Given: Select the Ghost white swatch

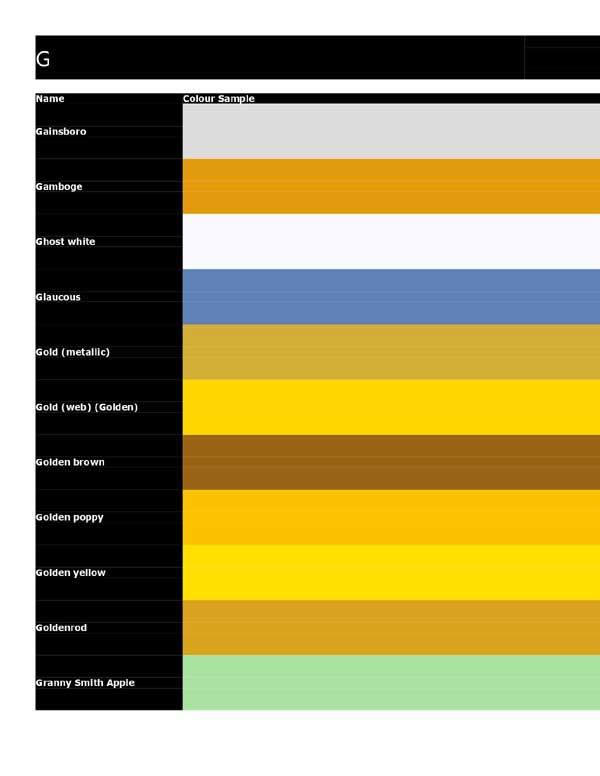Looking at the screenshot, I should [x=391, y=242].
